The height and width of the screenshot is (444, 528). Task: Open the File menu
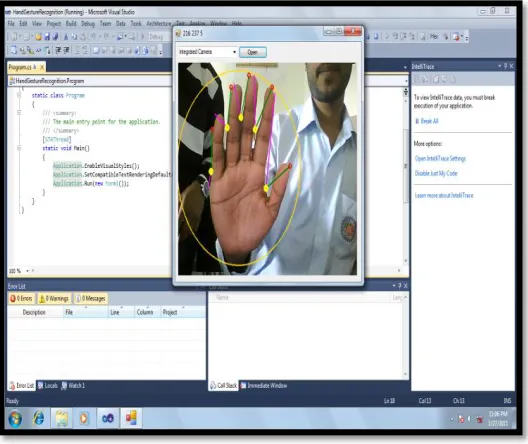(11, 24)
